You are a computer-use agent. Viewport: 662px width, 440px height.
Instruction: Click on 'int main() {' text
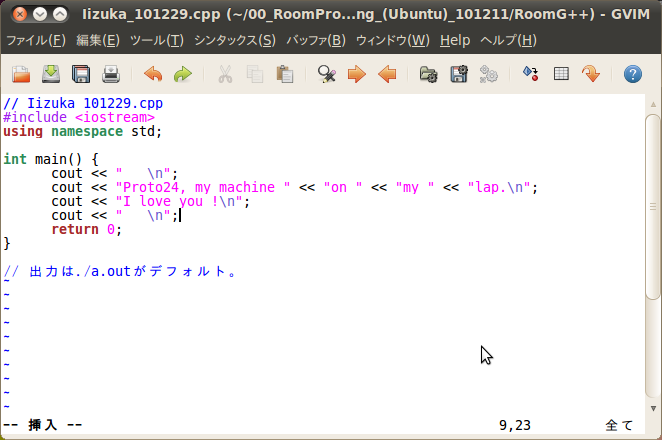tap(51, 159)
